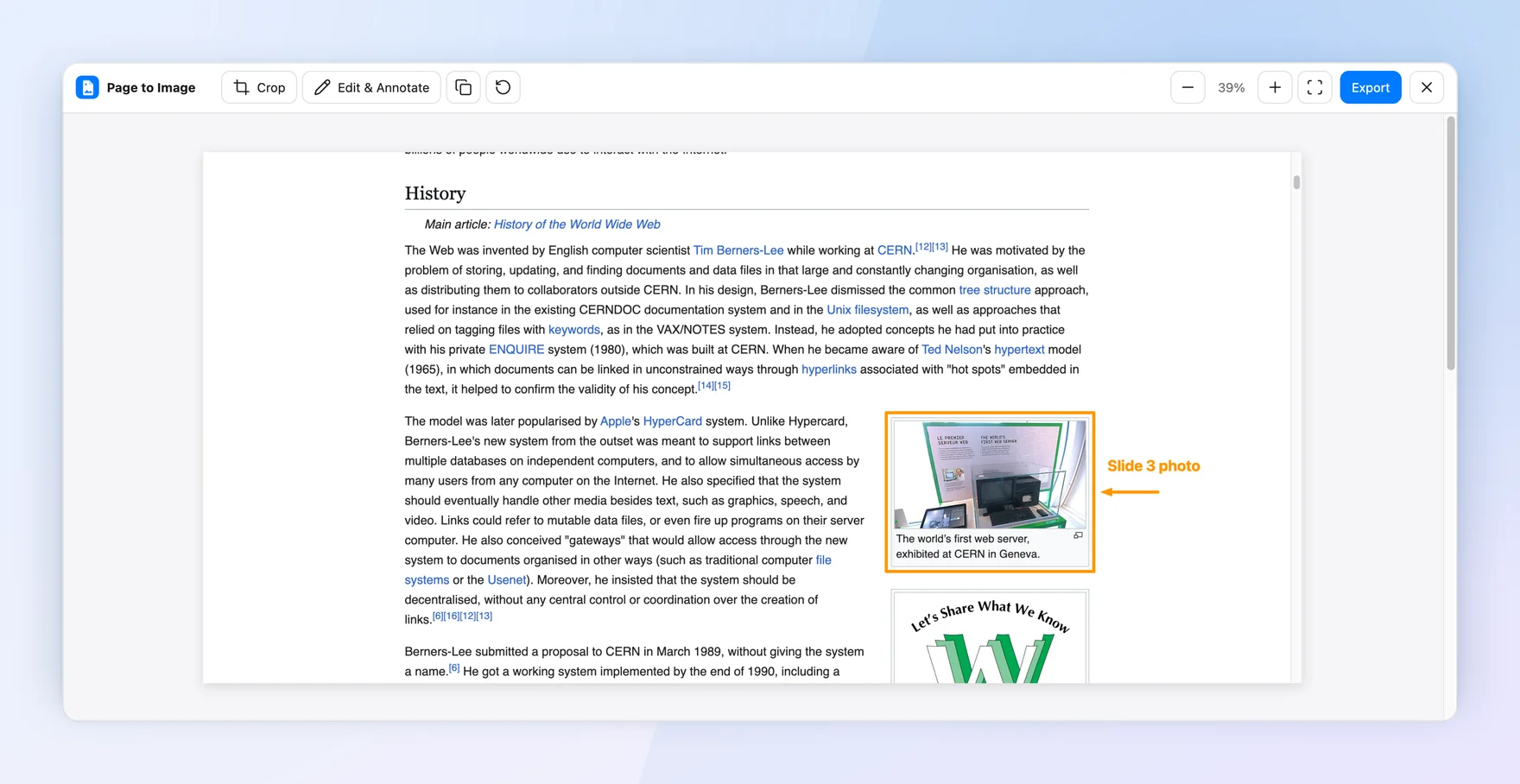Click the Apple link
The width and height of the screenshot is (1520, 784).
(616, 421)
